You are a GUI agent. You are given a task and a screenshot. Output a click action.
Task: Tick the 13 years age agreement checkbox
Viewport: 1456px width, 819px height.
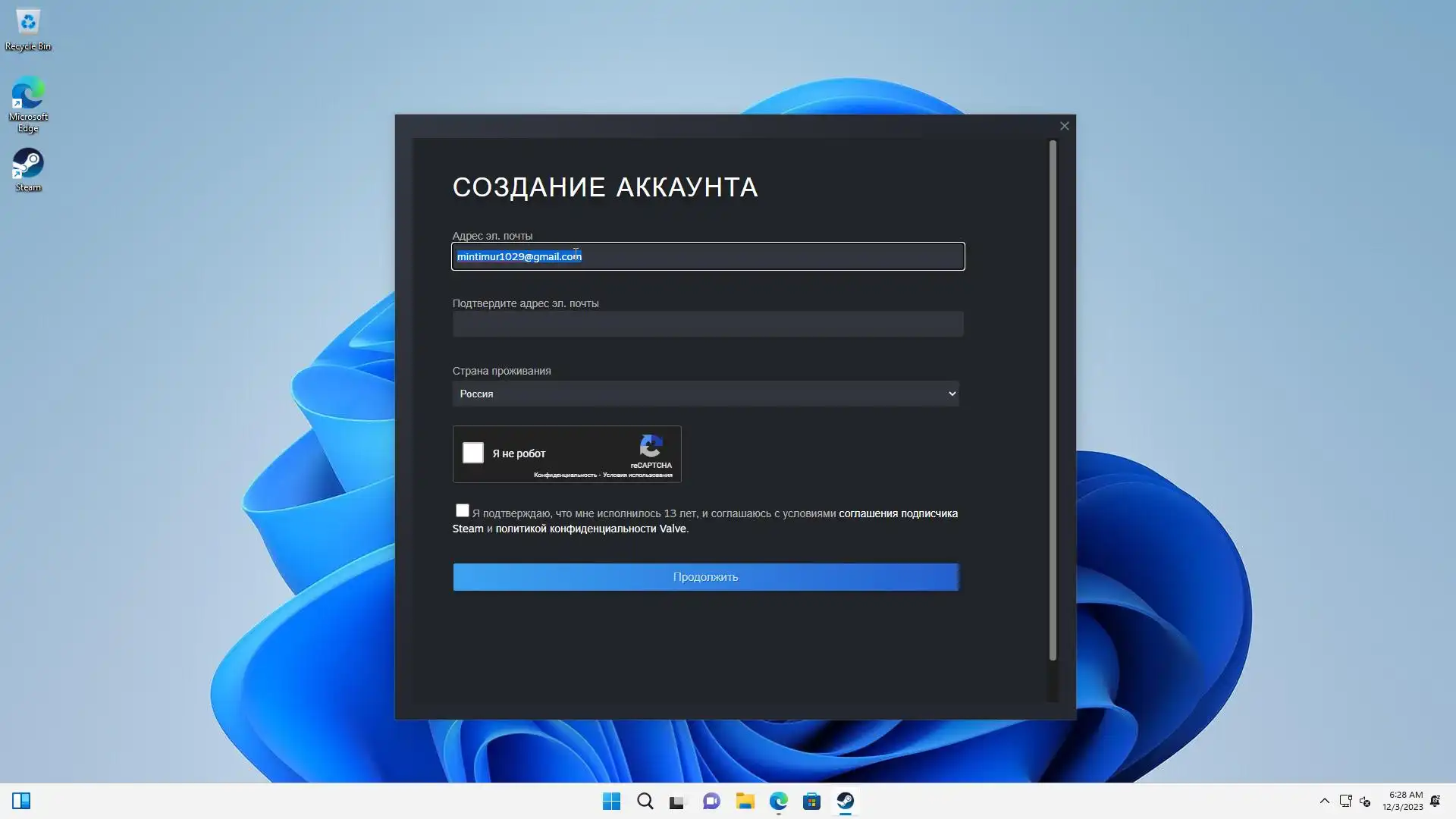tap(462, 510)
